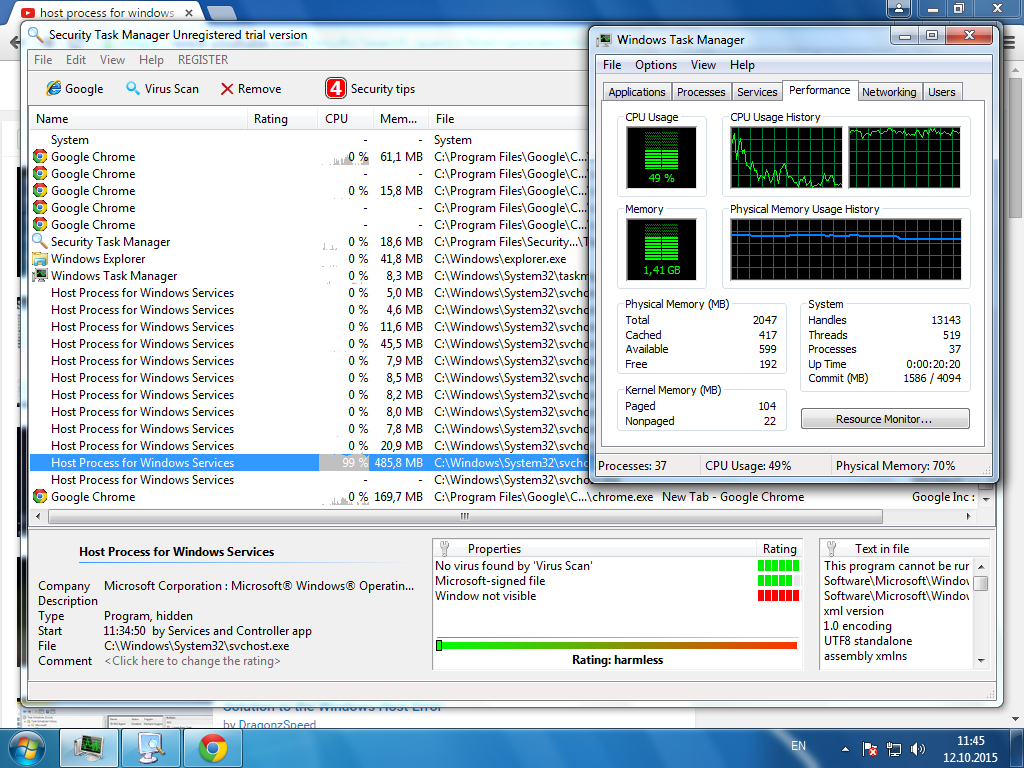Click the 'host process for windows' Chrome tab
The height and width of the screenshot is (768, 1024).
click(x=108, y=12)
